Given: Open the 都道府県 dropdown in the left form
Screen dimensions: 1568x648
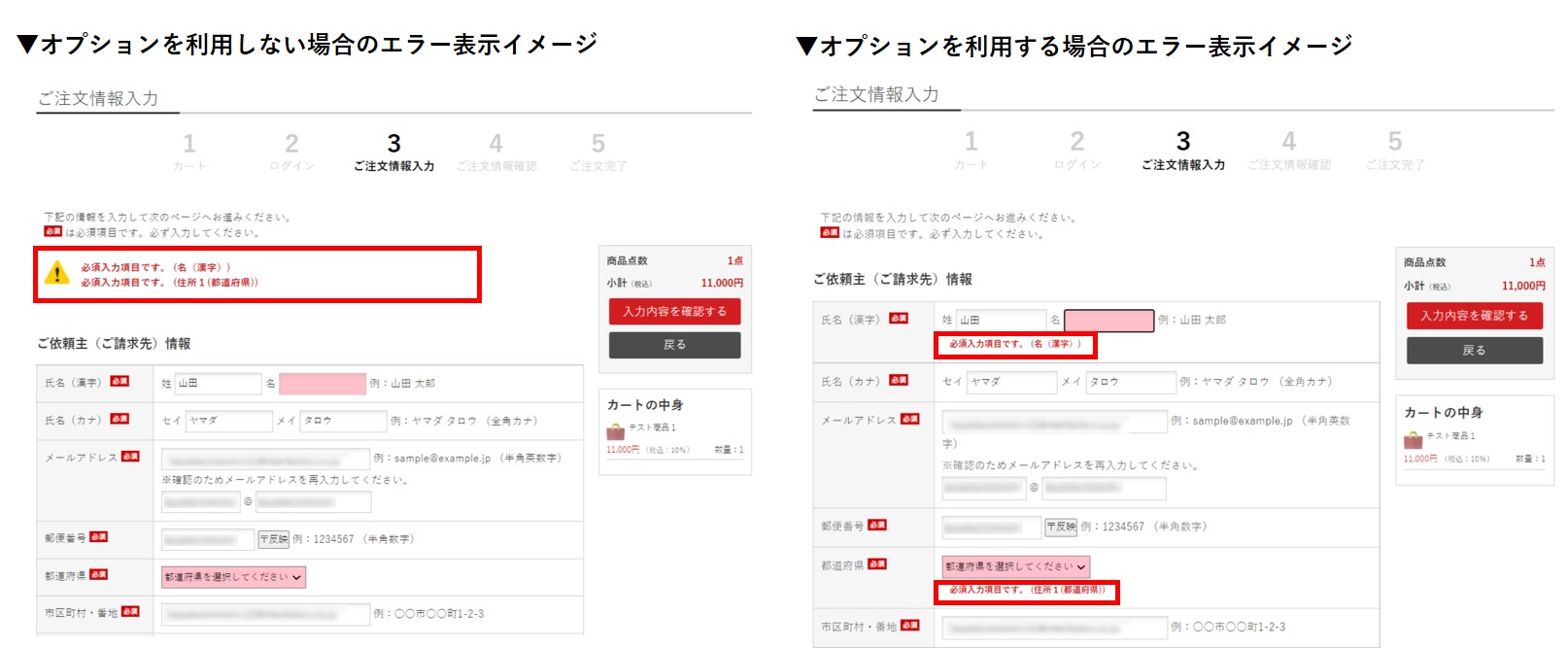Looking at the screenshot, I should 233,577.
